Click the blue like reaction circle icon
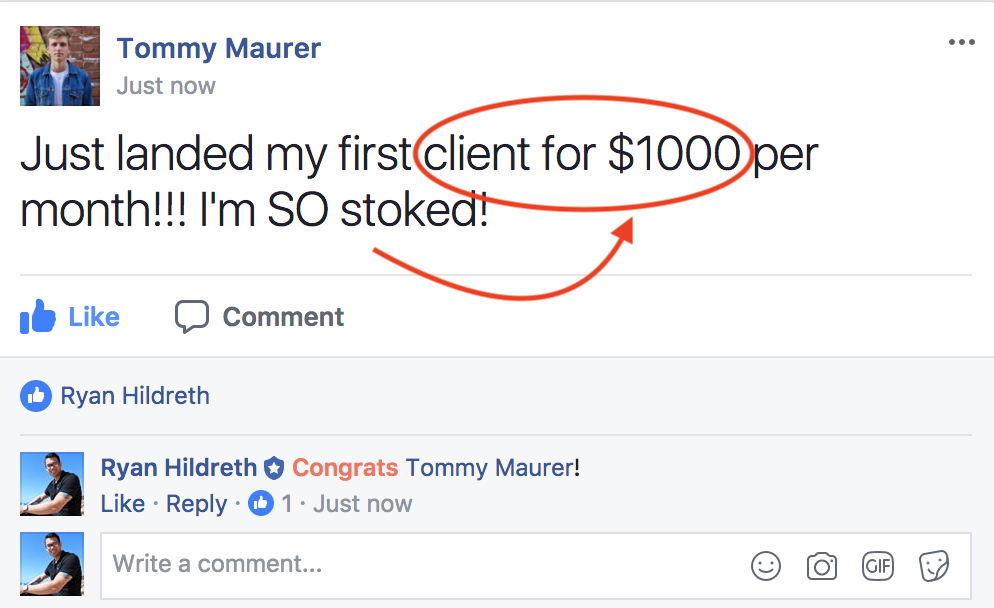994x608 pixels. [x=36, y=396]
